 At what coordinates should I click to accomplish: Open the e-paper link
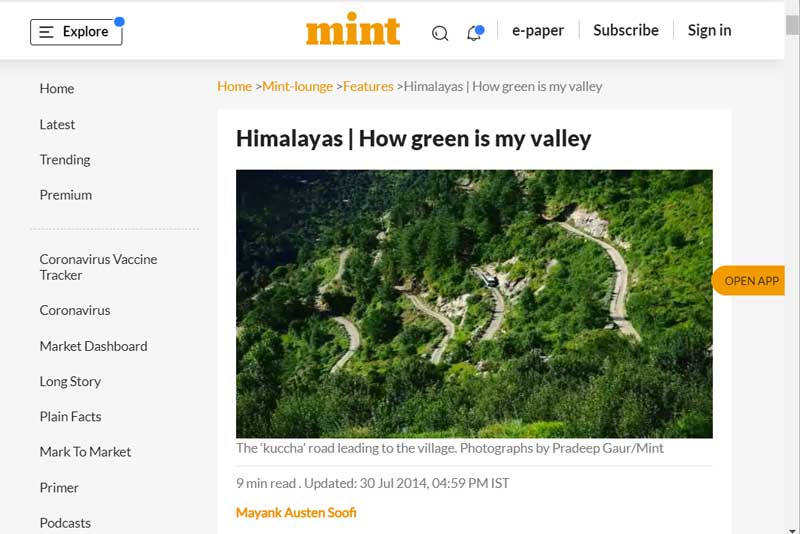[538, 31]
